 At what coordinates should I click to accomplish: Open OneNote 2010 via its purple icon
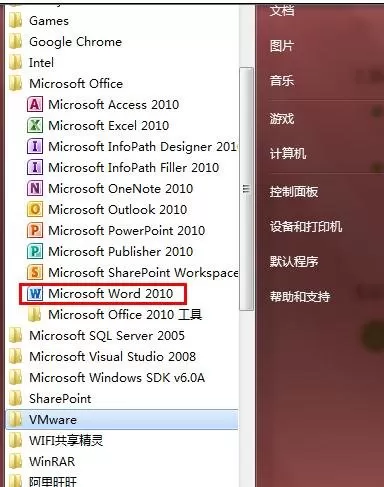click(x=35, y=189)
